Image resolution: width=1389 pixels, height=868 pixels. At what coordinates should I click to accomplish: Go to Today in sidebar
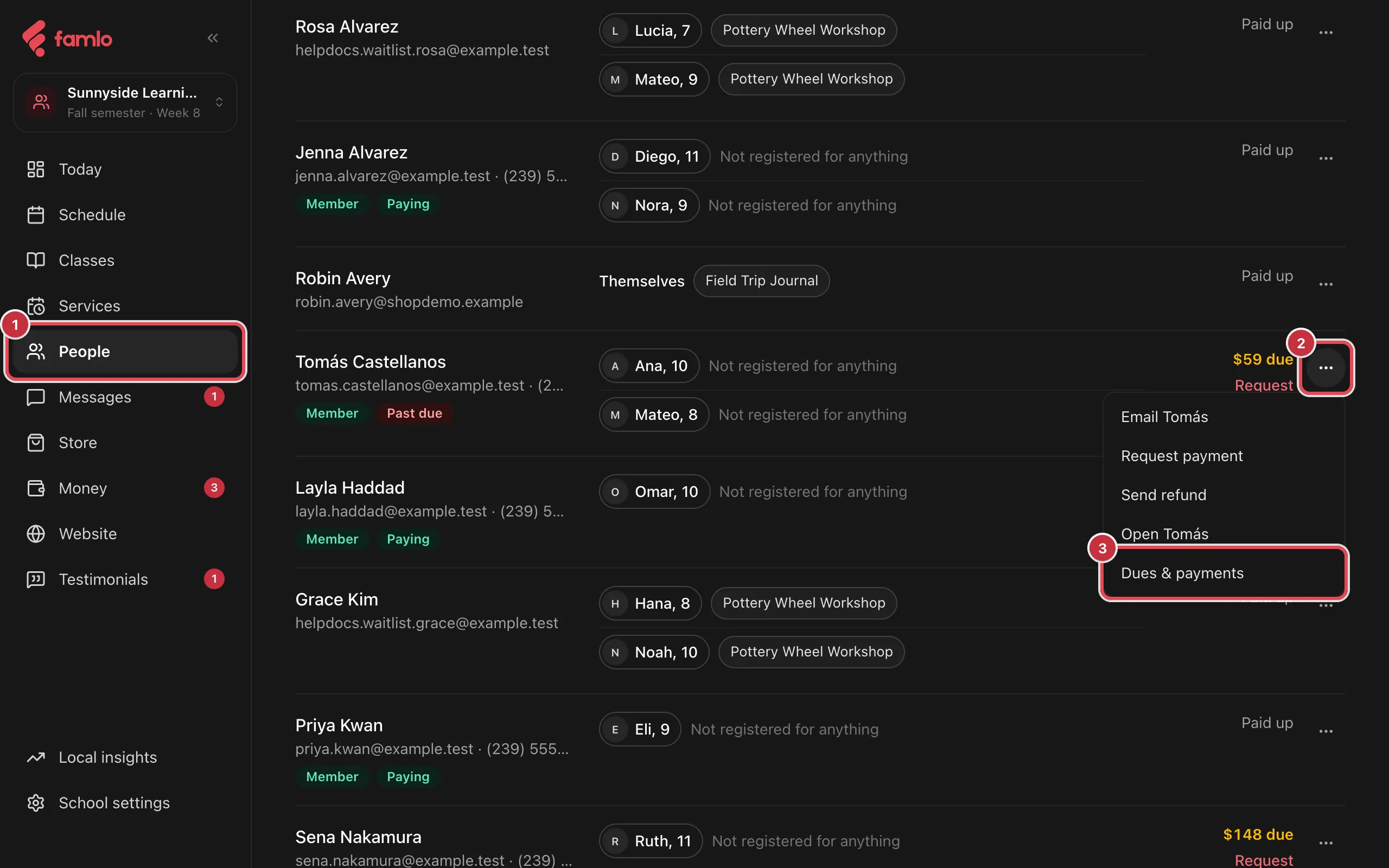tap(125, 169)
